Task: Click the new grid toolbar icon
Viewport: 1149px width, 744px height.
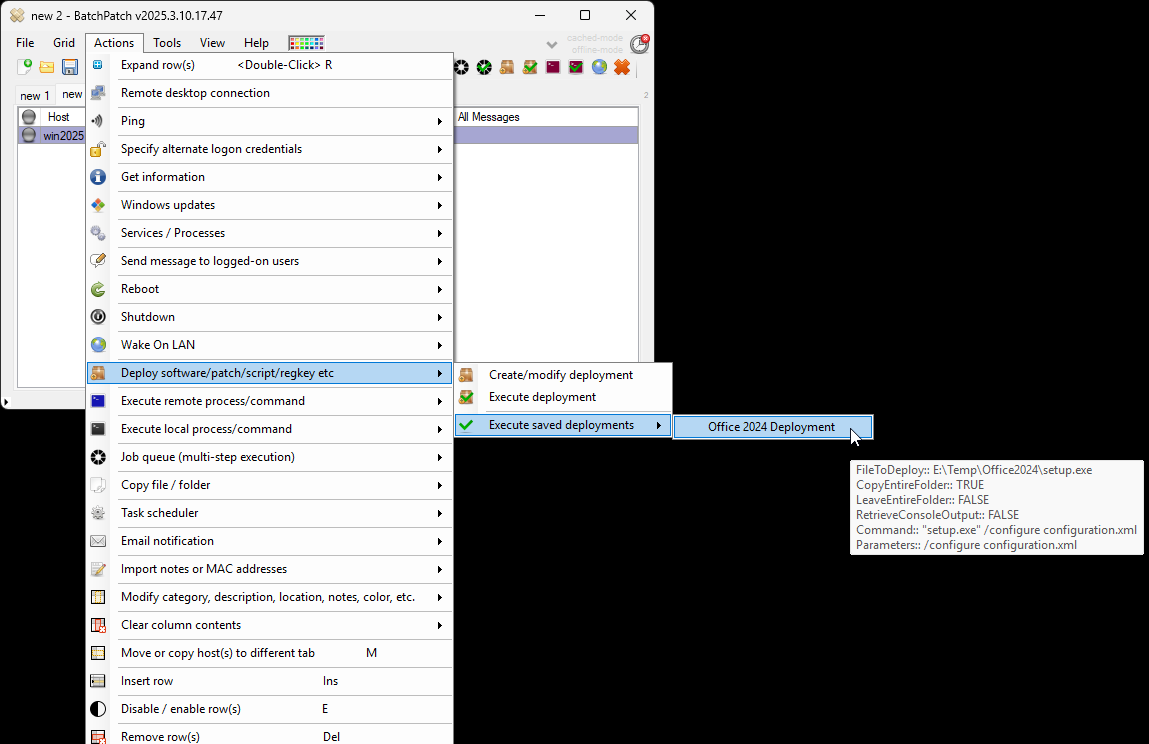Action: [x=24, y=67]
